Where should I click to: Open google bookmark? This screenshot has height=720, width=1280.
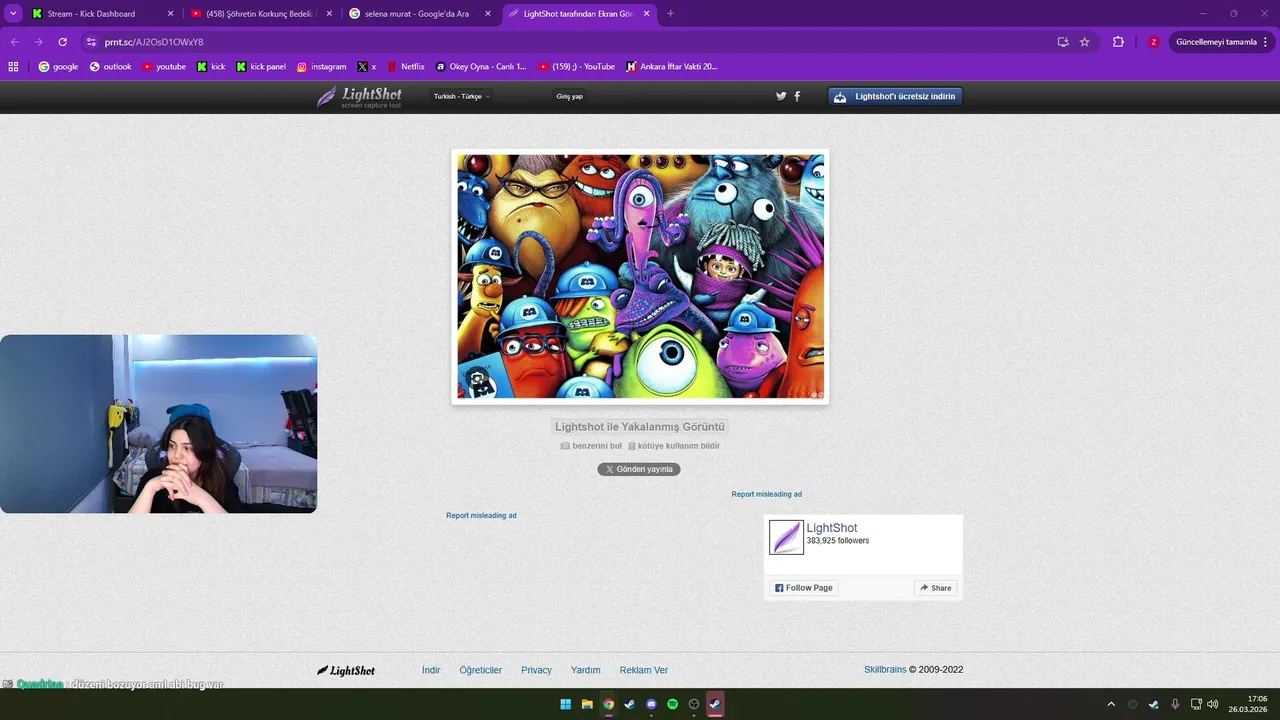pyautogui.click(x=58, y=66)
